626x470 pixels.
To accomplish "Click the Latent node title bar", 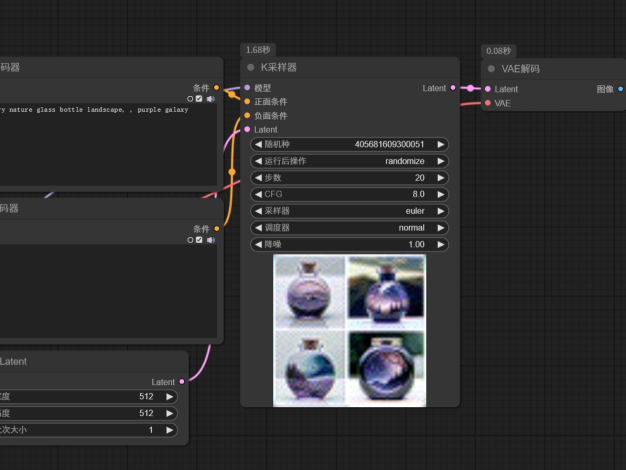I will click(x=94, y=361).
